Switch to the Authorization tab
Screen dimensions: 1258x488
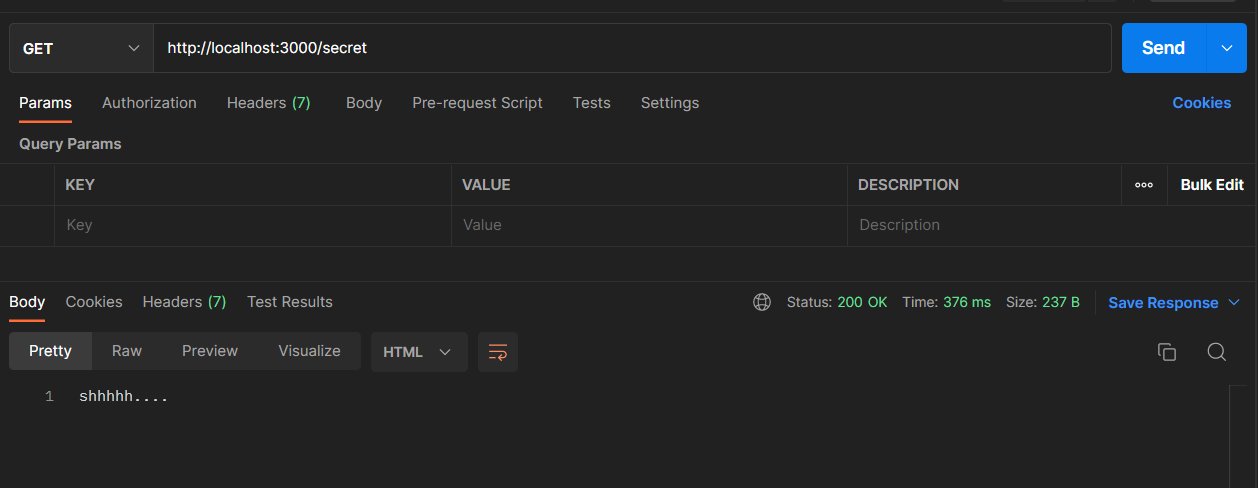(149, 103)
